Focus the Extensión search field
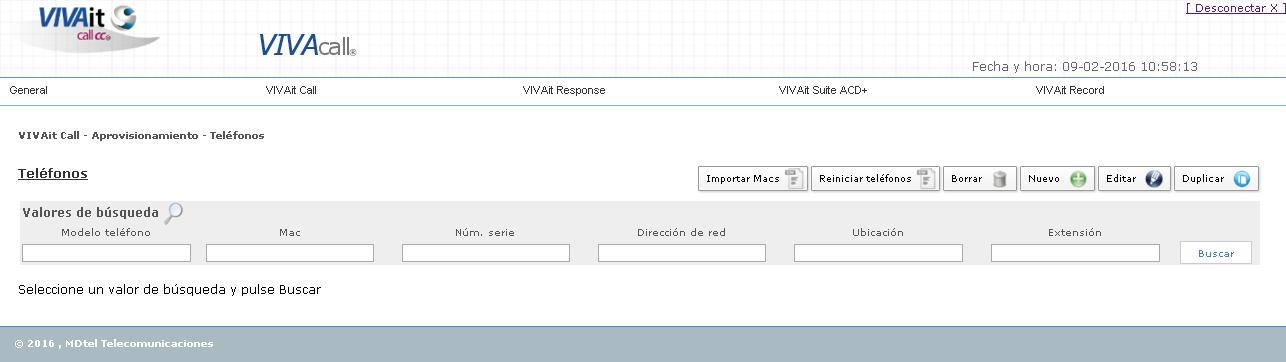The width and height of the screenshot is (1286, 362). 1075,253
